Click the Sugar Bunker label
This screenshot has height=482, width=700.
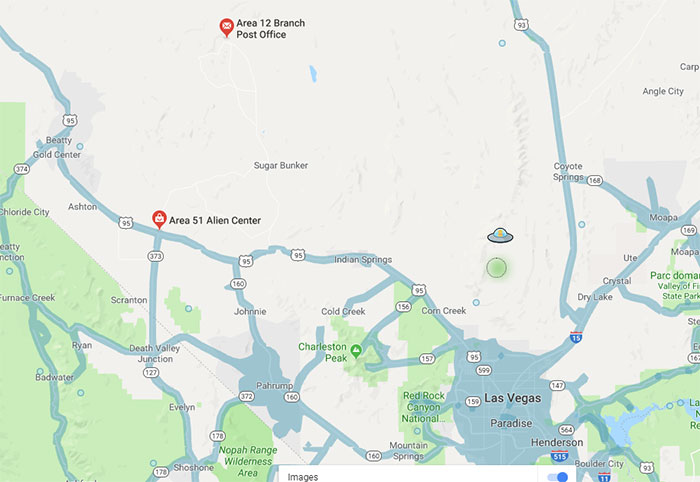(281, 165)
